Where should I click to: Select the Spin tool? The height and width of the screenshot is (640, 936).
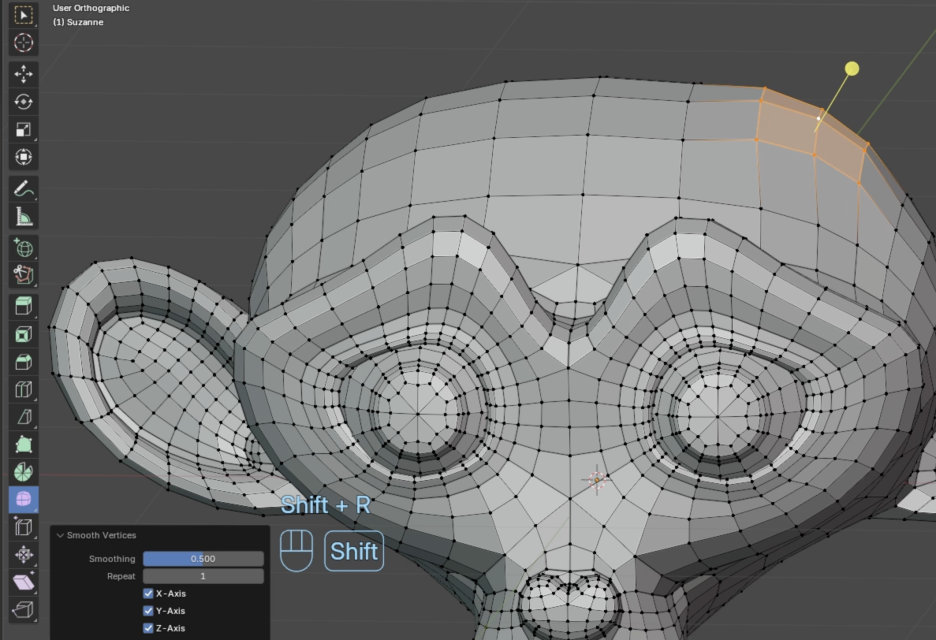[x=23, y=472]
